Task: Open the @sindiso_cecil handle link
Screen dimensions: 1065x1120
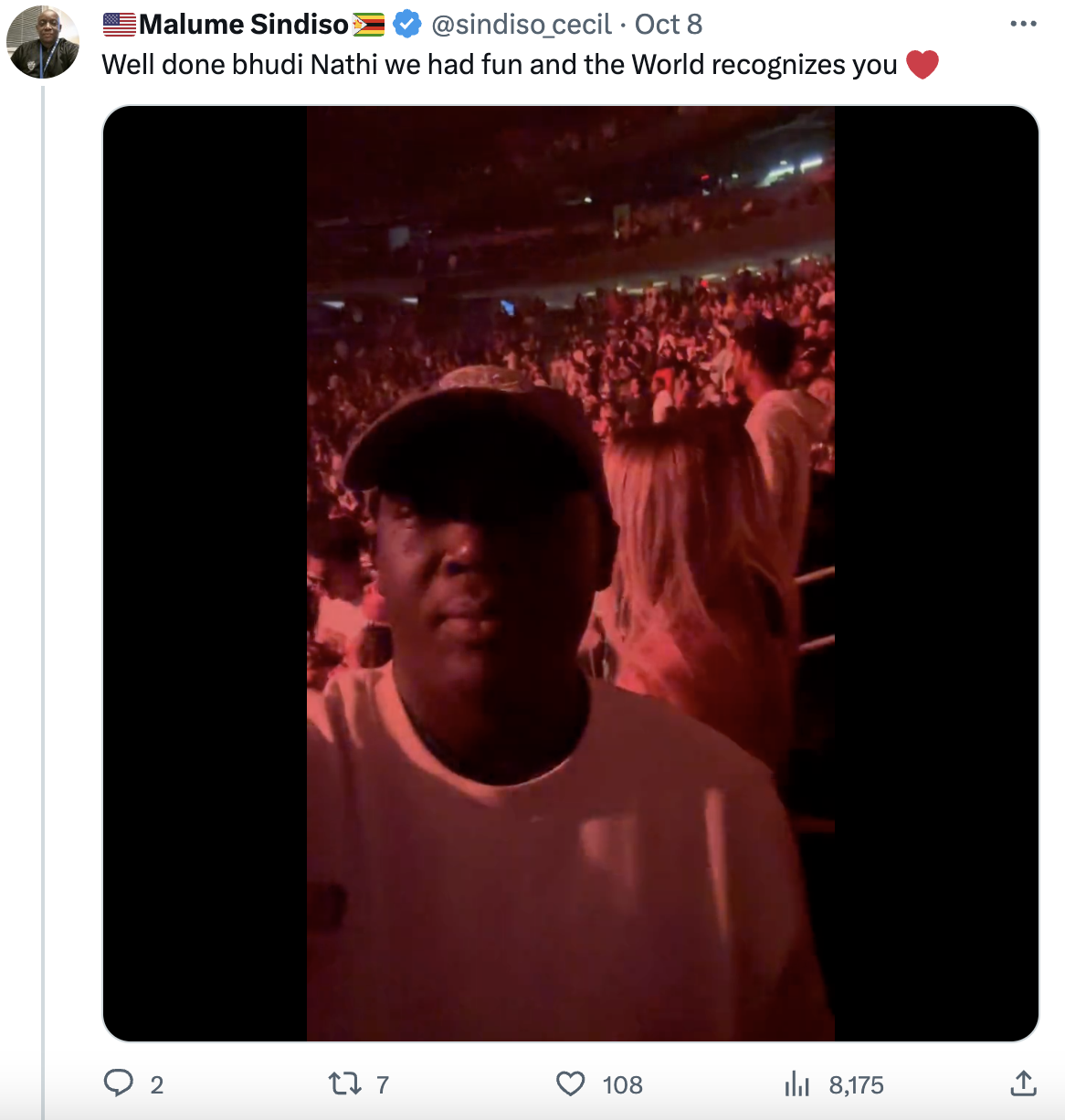Action: [521, 25]
